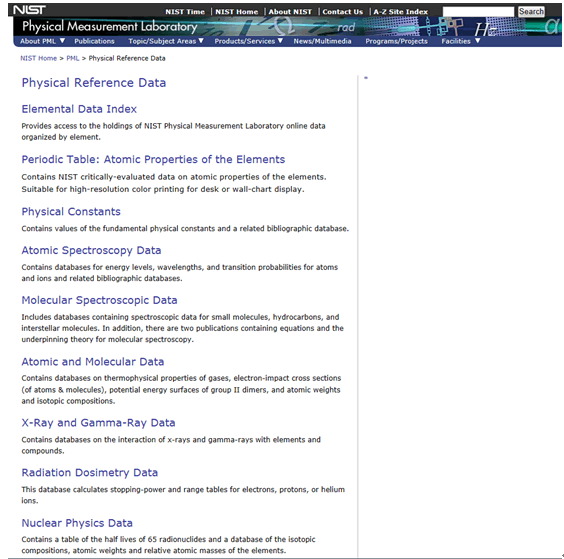The height and width of the screenshot is (559, 564).
Task: Open the About PML menu
Action: (x=38, y=41)
